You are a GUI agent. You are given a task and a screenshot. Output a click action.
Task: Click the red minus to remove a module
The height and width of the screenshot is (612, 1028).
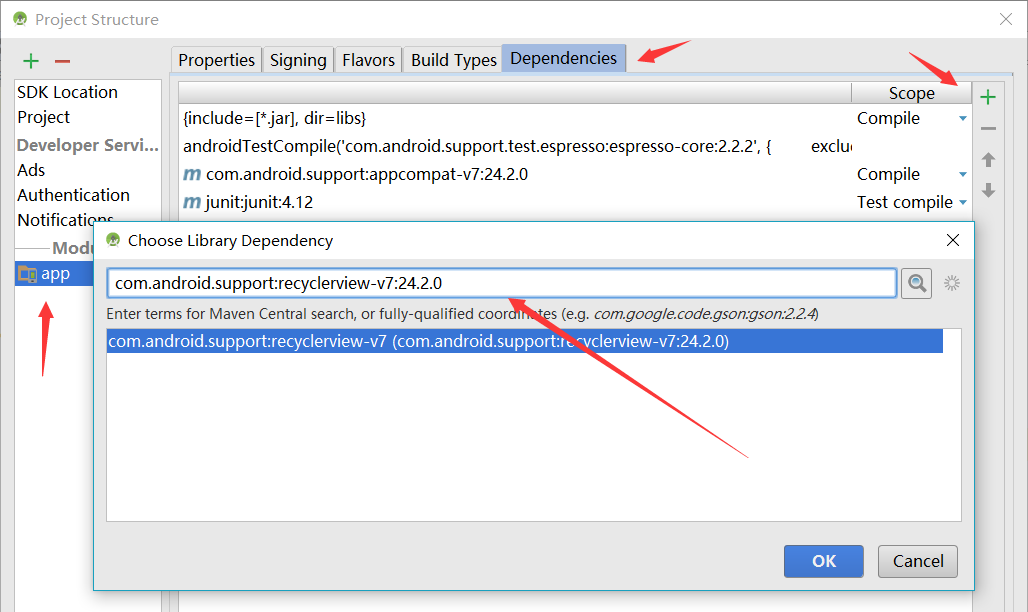62,61
